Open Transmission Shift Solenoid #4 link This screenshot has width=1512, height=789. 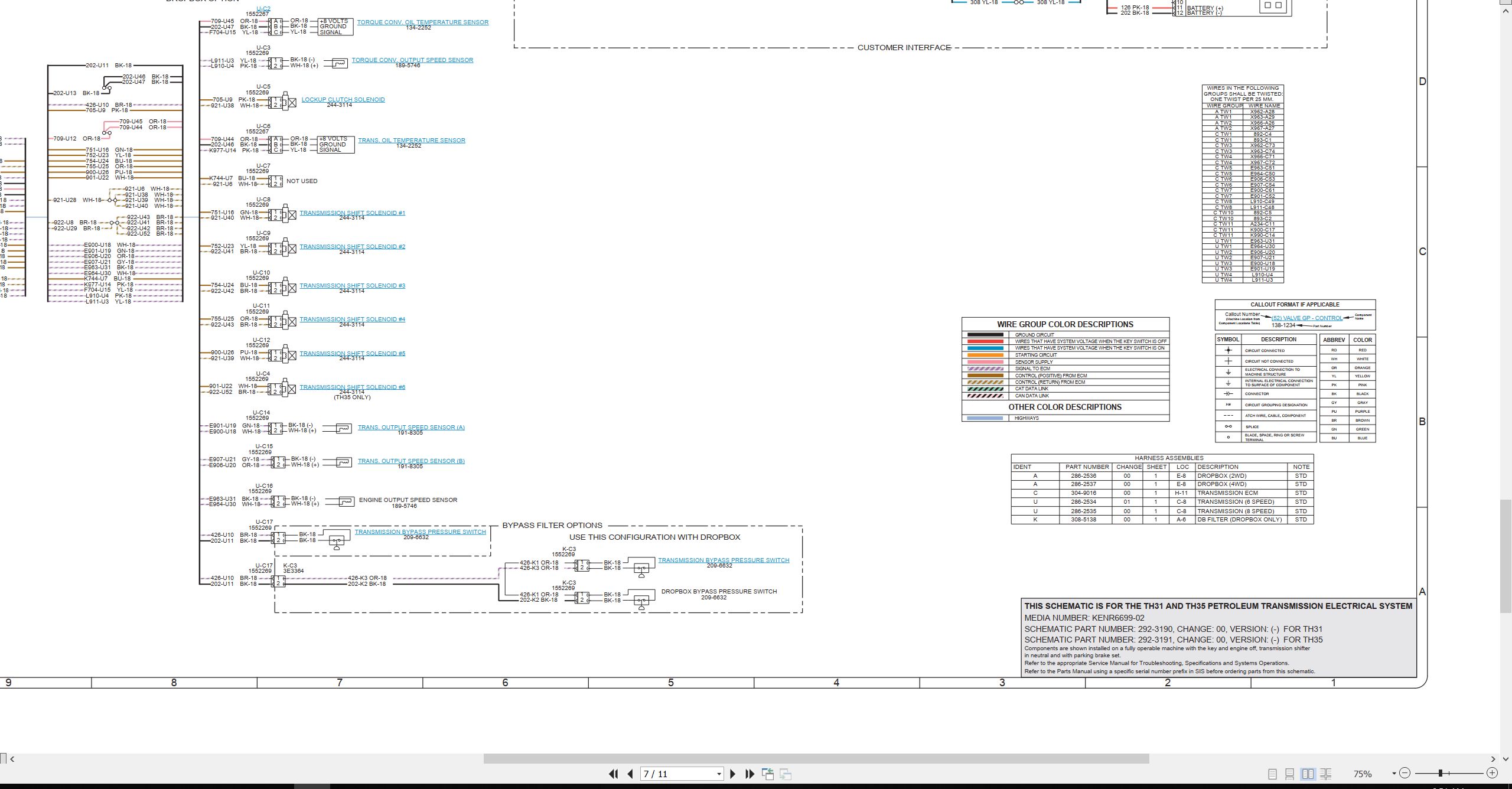pyautogui.click(x=353, y=319)
